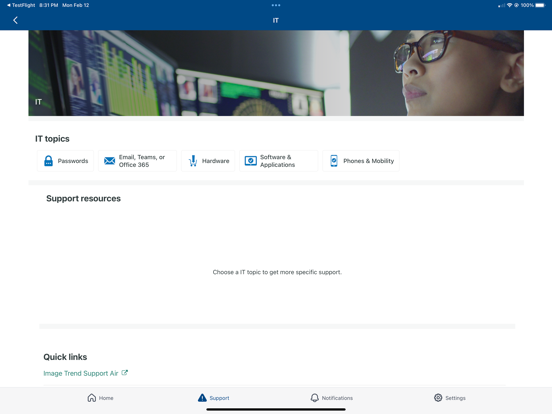Click the Hardware cable icon

click(193, 161)
